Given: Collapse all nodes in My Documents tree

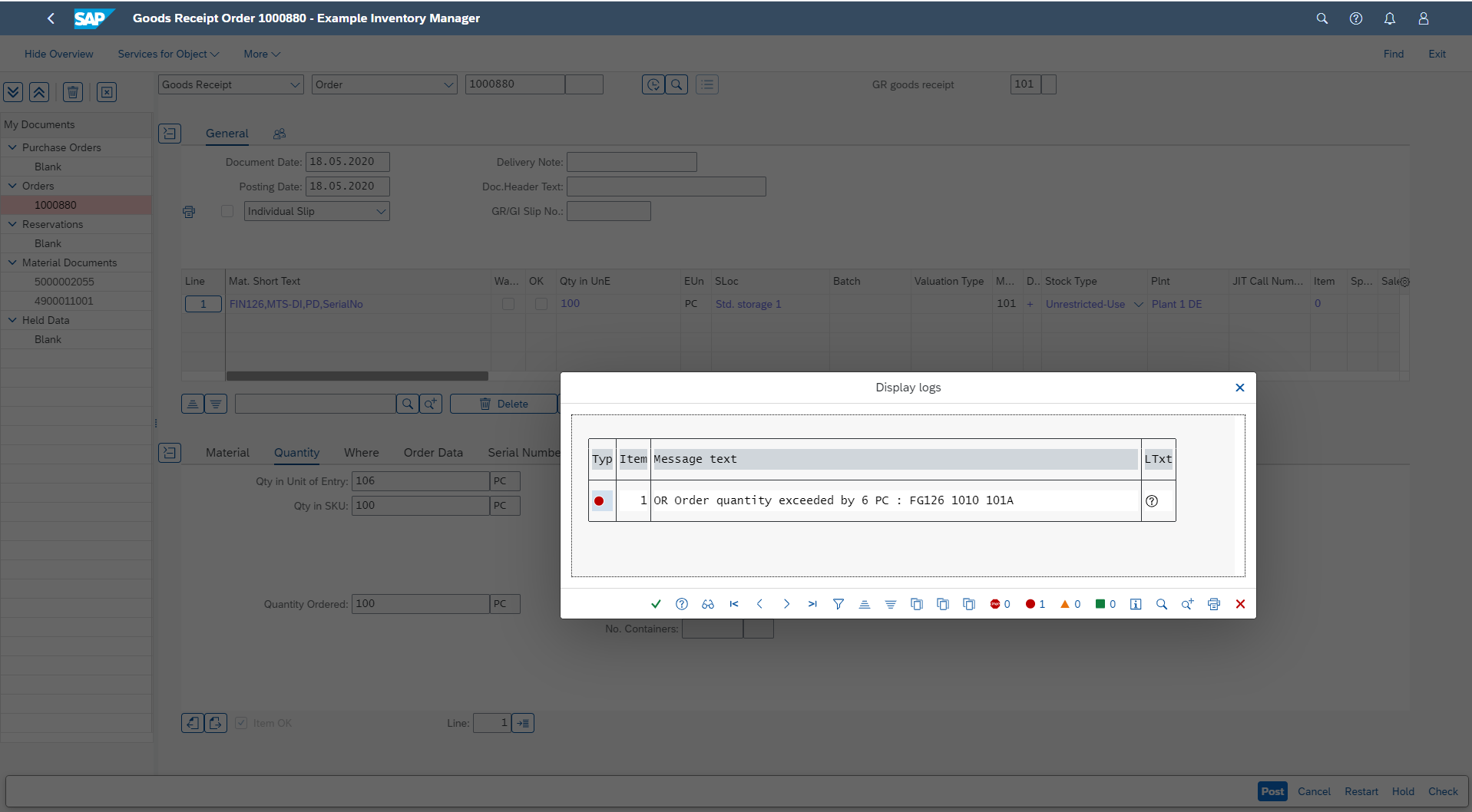Looking at the screenshot, I should [40, 92].
